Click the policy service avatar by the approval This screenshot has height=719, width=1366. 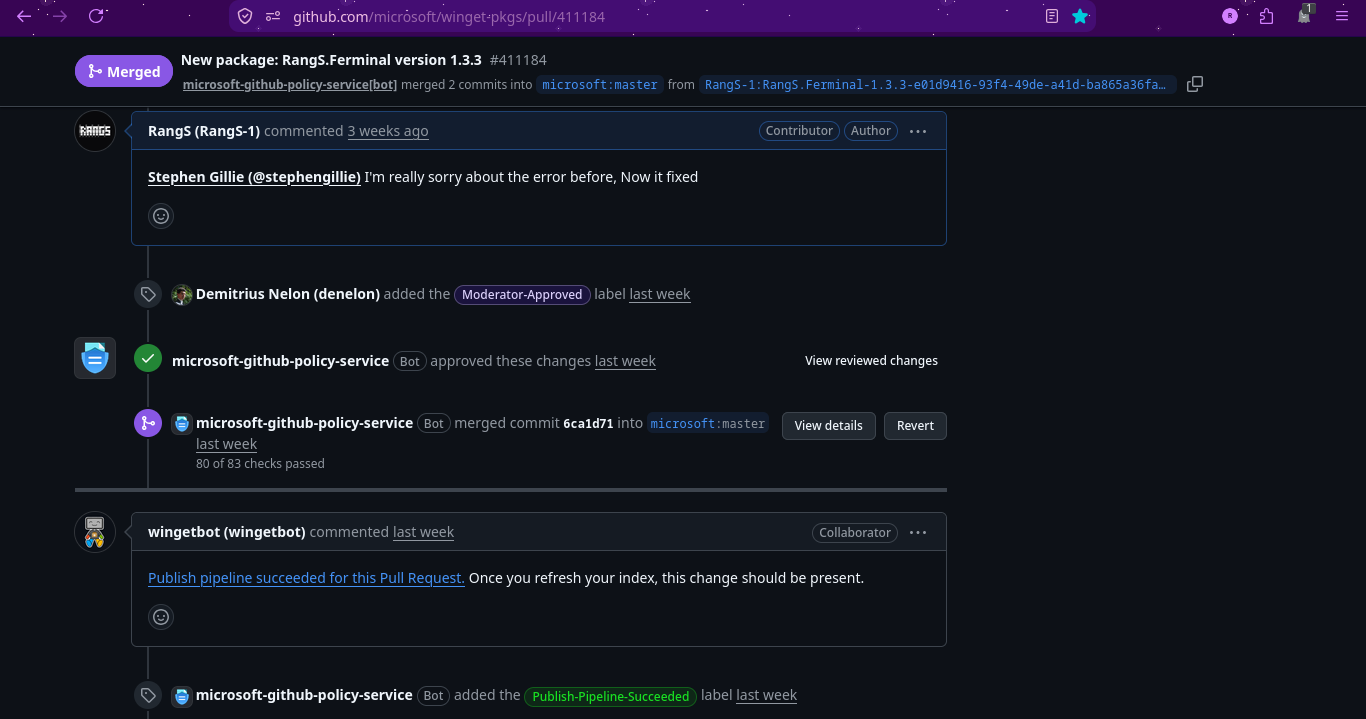coord(95,358)
